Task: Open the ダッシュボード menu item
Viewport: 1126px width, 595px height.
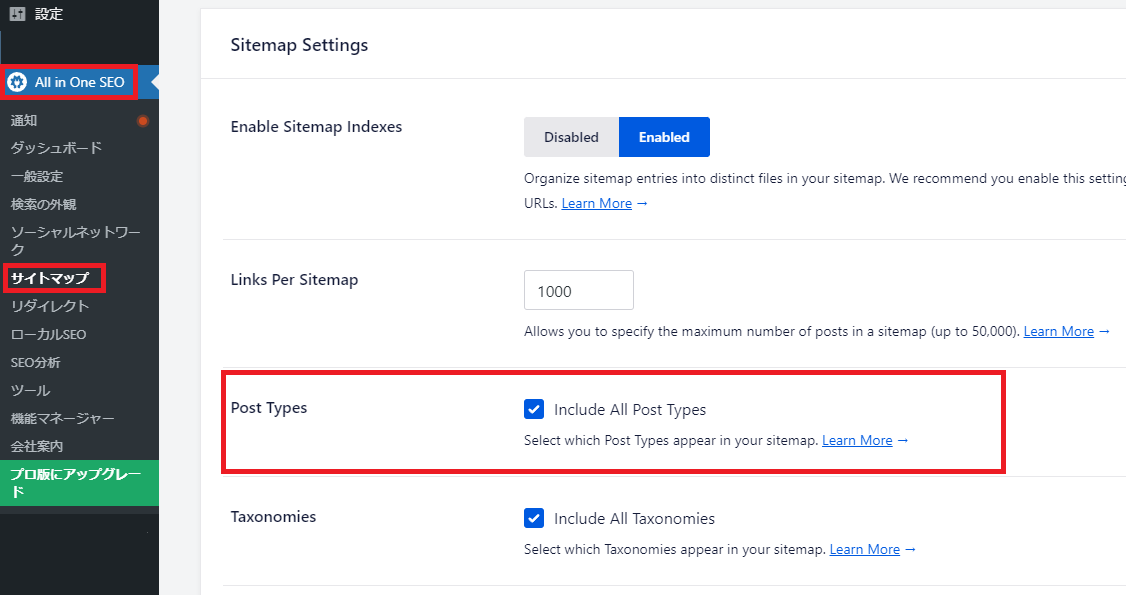Action: click(56, 148)
